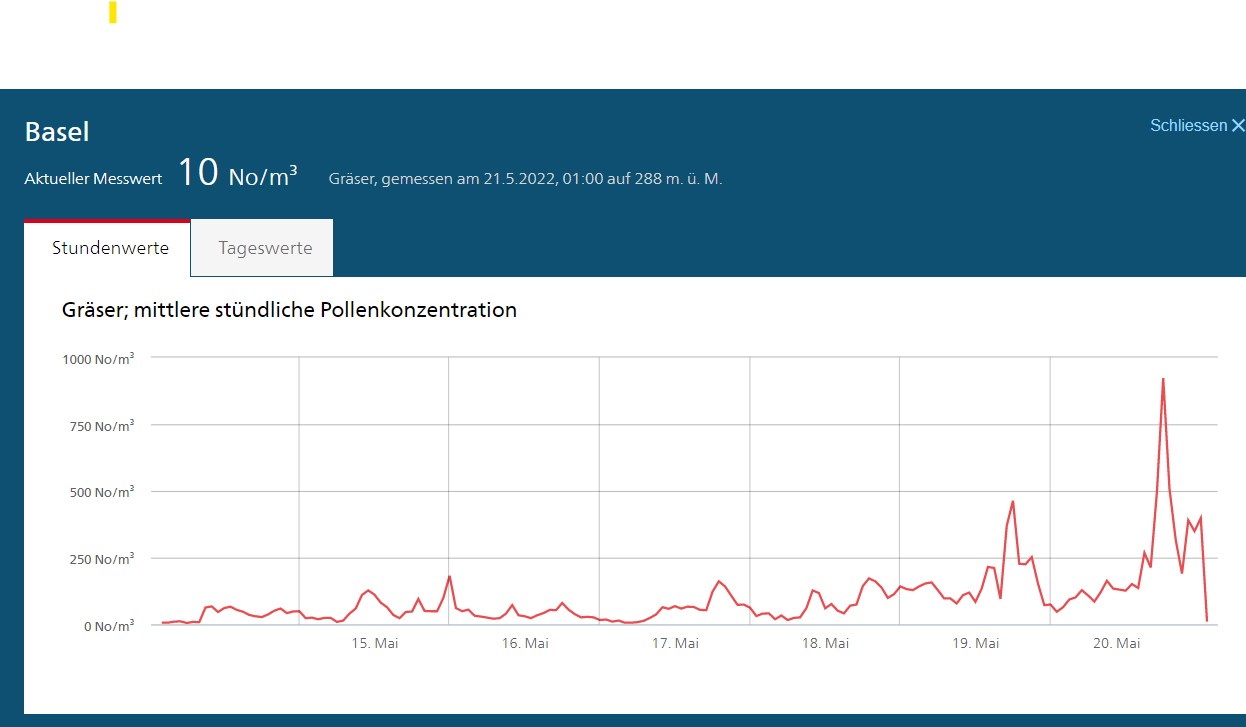Click the '250 No/m³' y-axis label
This screenshot has height=727, width=1246.
103,560
